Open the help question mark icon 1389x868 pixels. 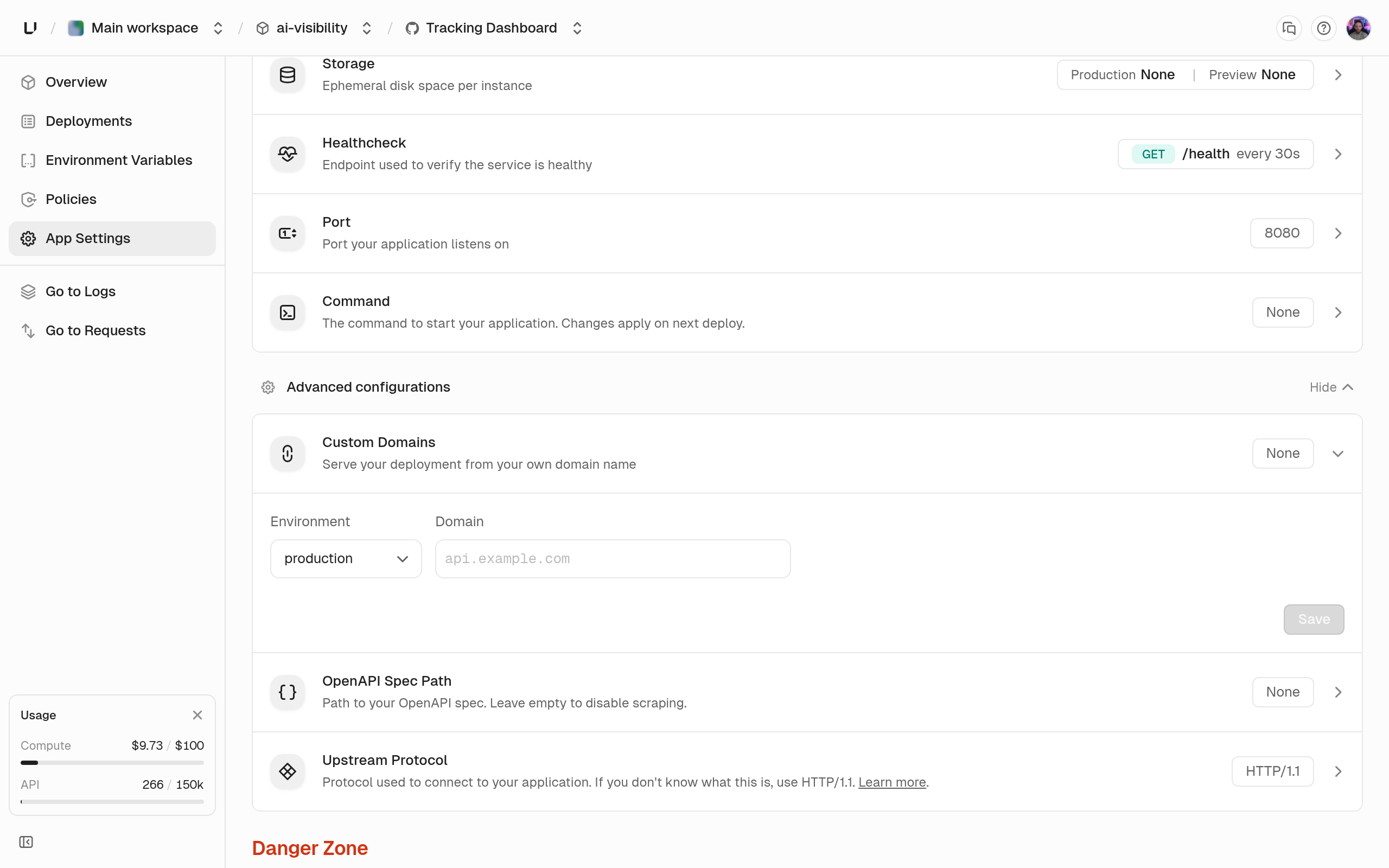(x=1323, y=28)
